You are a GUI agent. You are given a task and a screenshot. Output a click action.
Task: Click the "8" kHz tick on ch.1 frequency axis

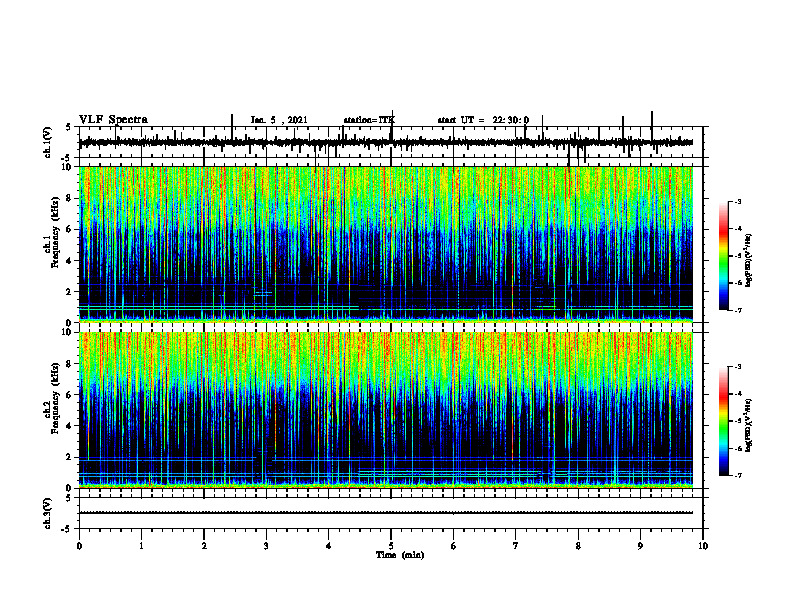coord(69,198)
